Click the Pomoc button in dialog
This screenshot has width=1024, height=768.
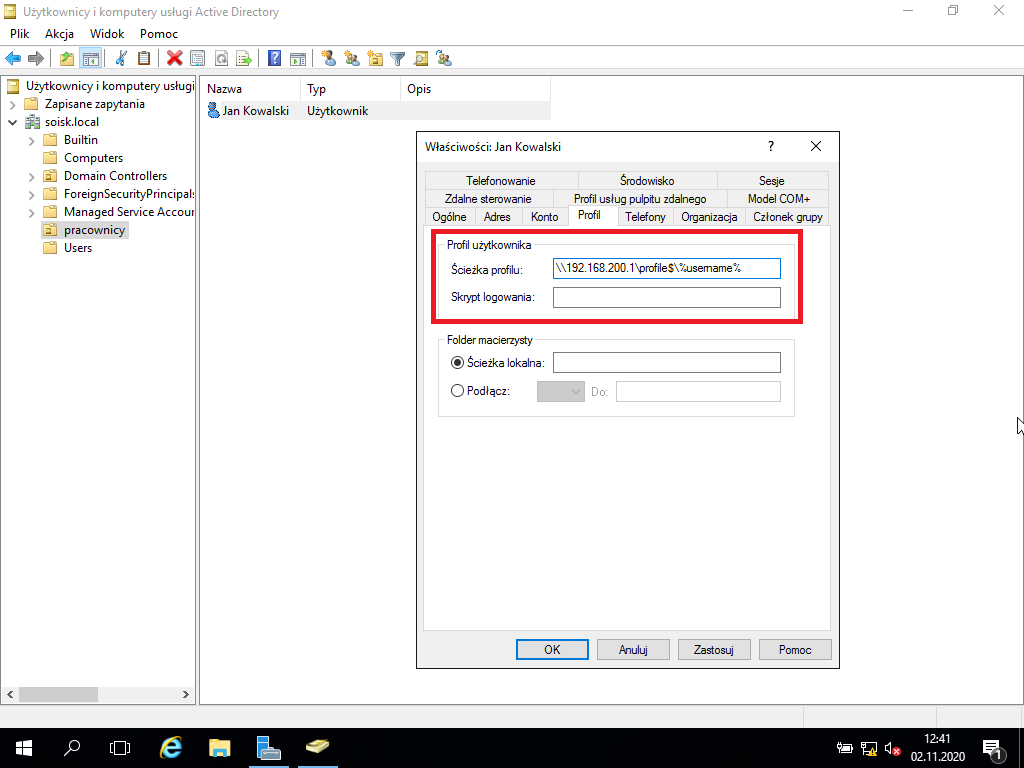(795, 650)
